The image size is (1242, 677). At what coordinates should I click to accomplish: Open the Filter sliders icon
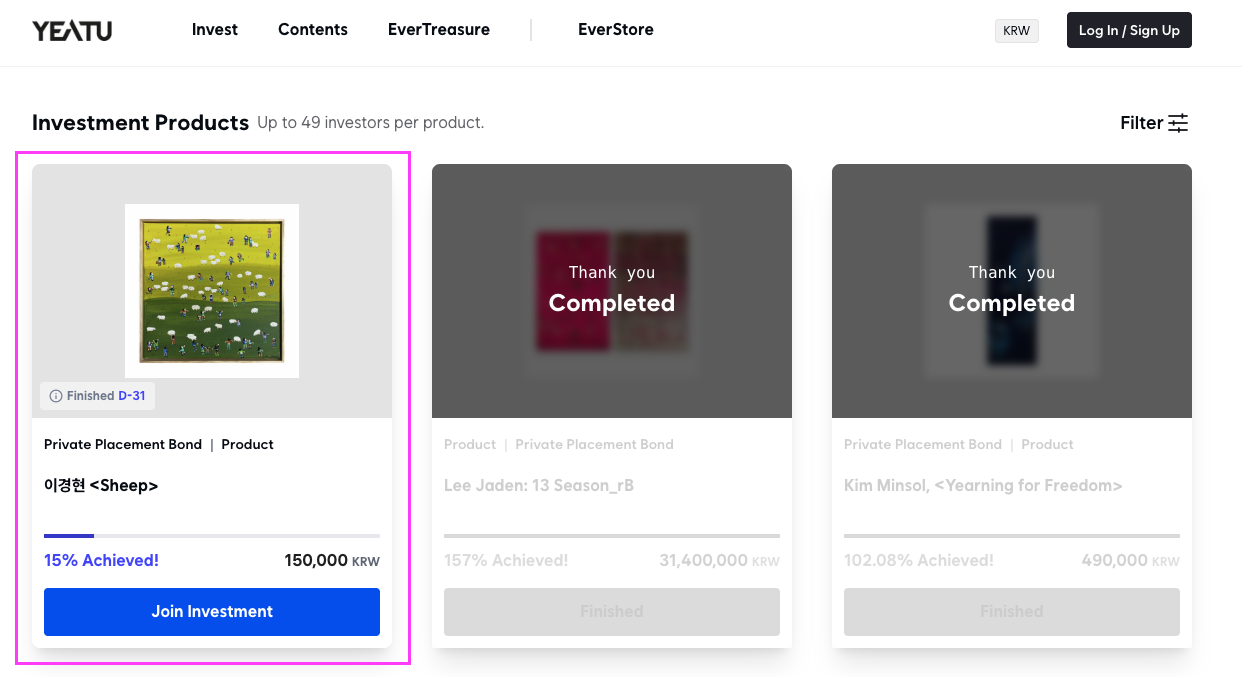point(1179,123)
